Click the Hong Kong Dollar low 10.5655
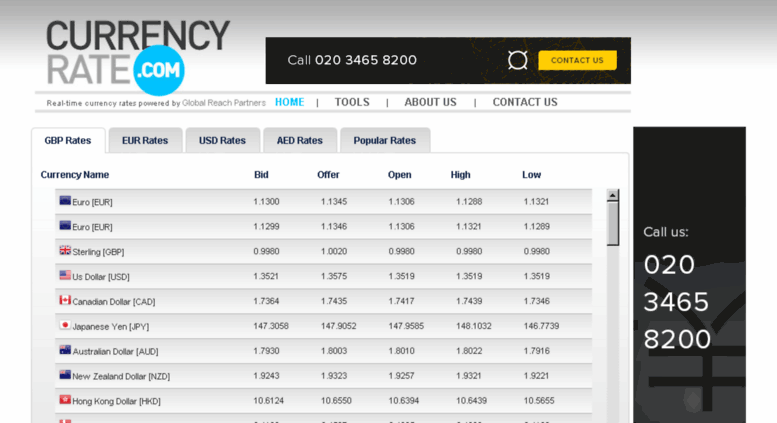 pyautogui.click(x=539, y=400)
